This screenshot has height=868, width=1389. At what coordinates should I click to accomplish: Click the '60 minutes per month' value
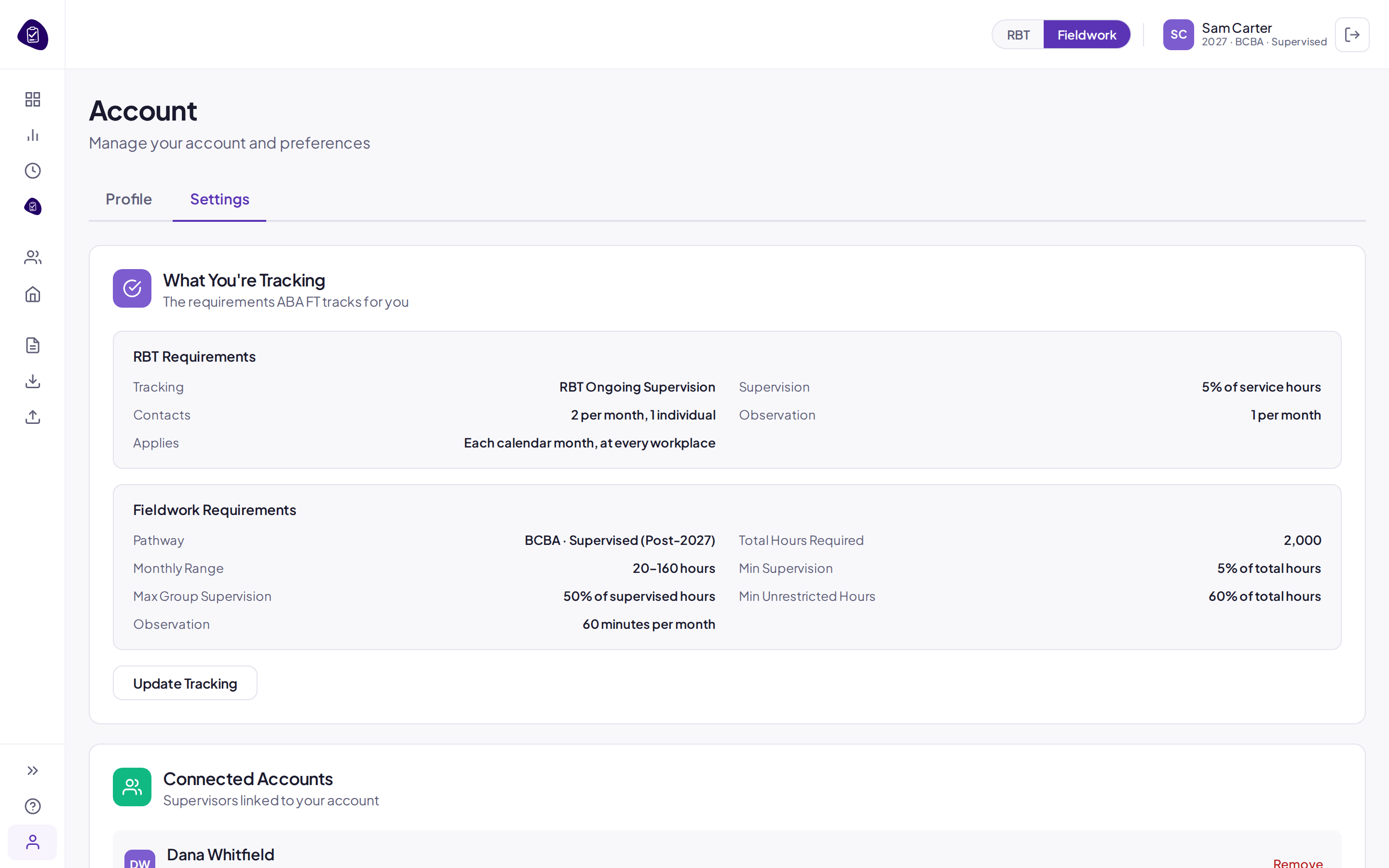[649, 624]
